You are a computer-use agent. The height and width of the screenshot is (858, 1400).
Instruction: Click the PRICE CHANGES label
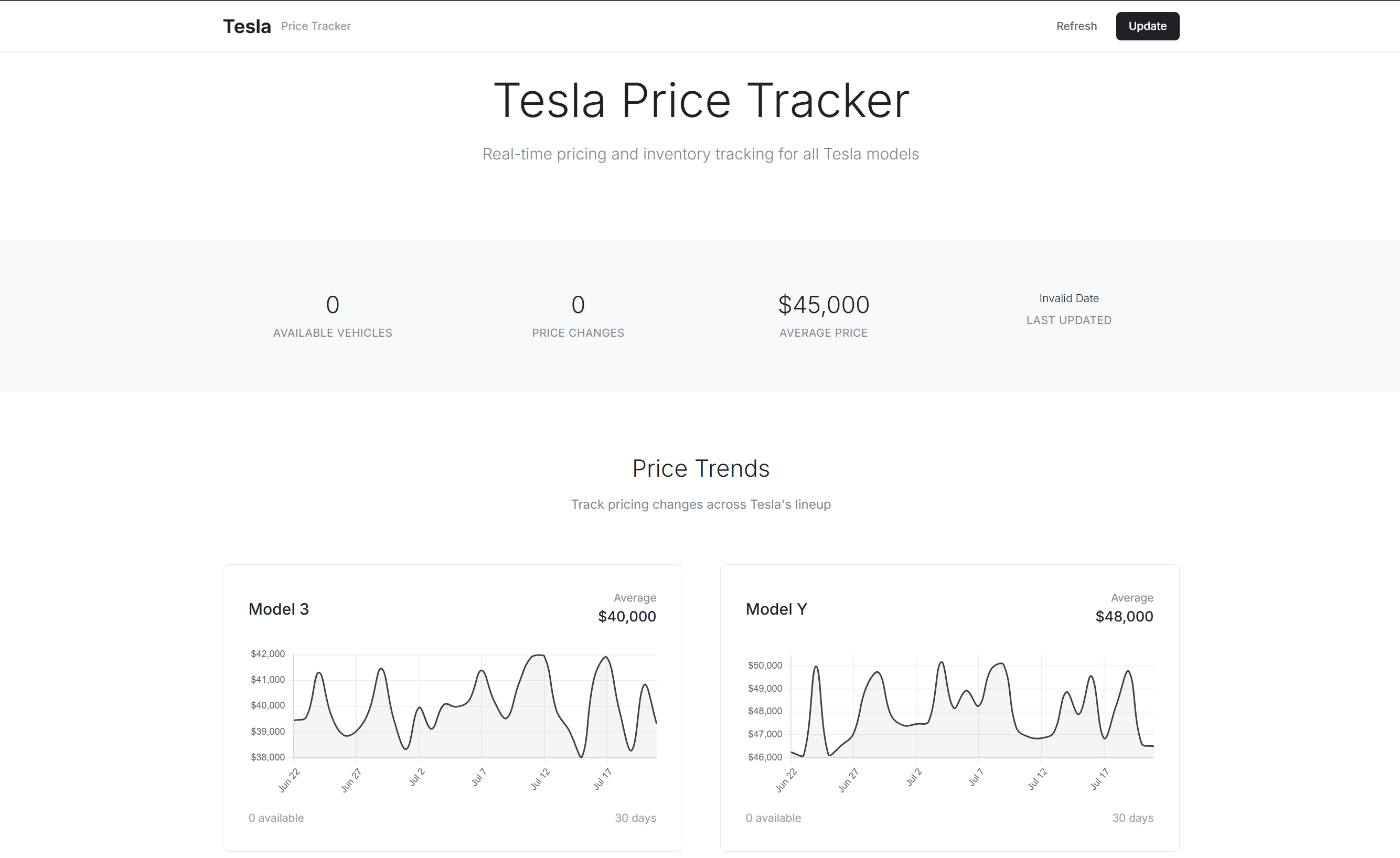(578, 333)
